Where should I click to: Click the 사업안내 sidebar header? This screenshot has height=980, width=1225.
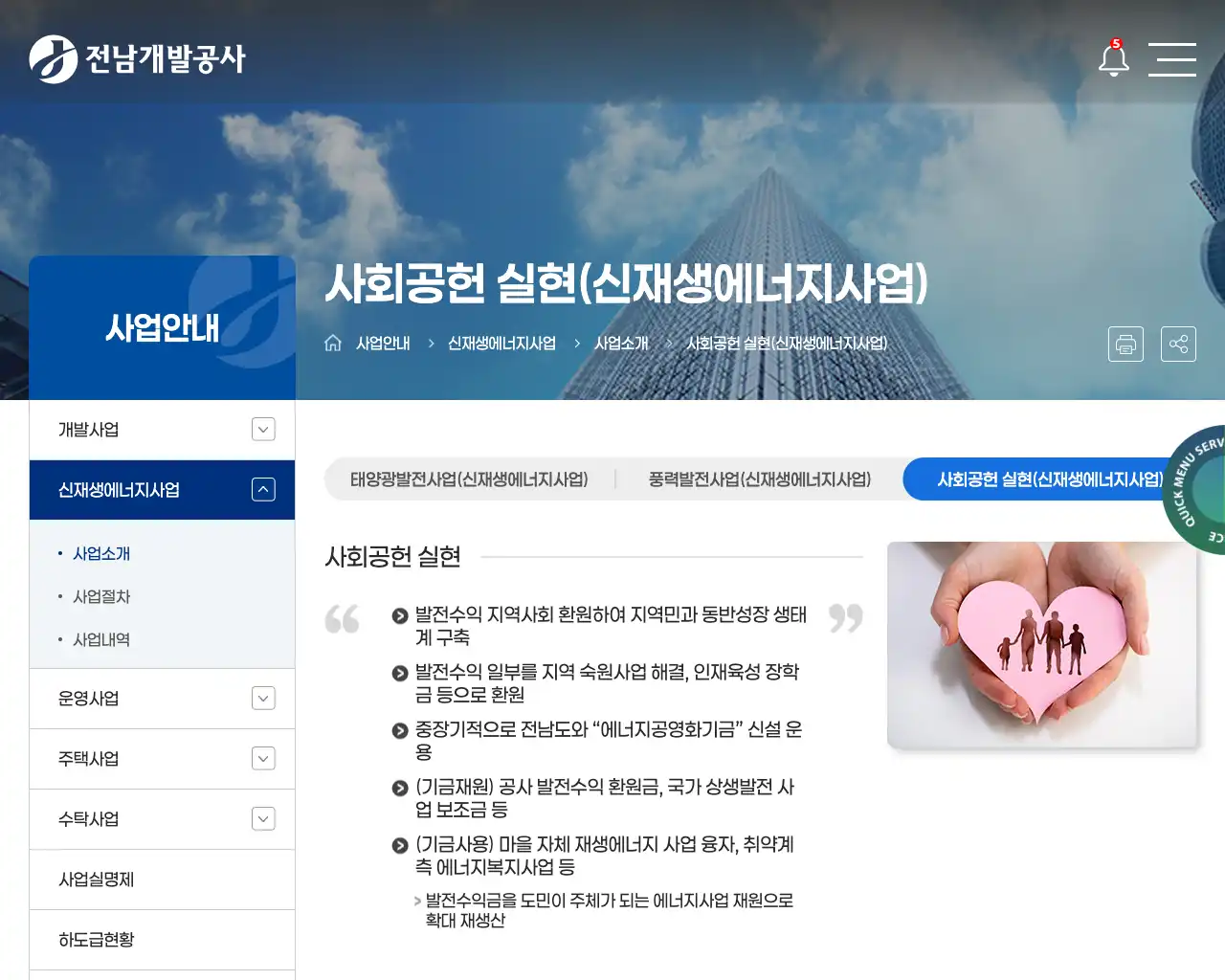coord(163,328)
